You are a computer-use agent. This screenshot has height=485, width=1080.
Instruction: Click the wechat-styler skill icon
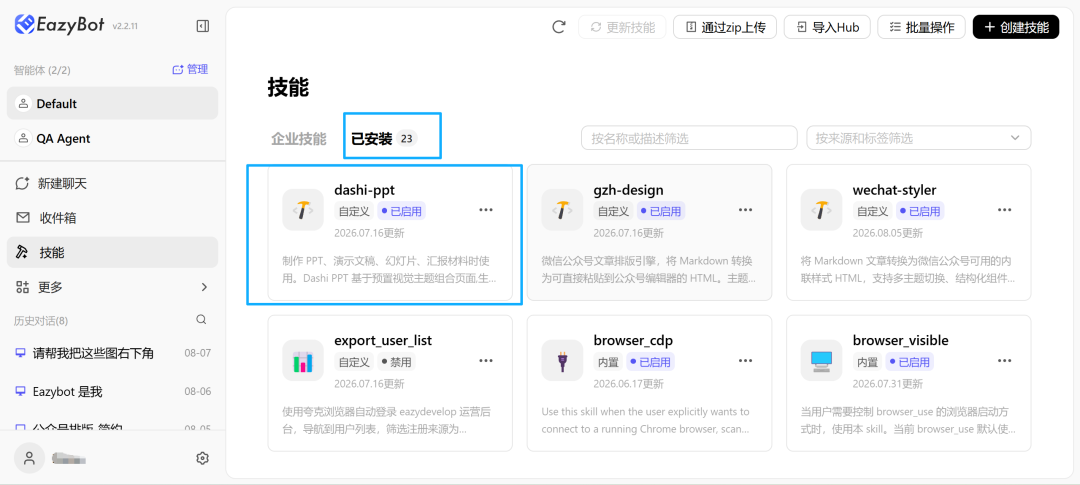pos(821,209)
